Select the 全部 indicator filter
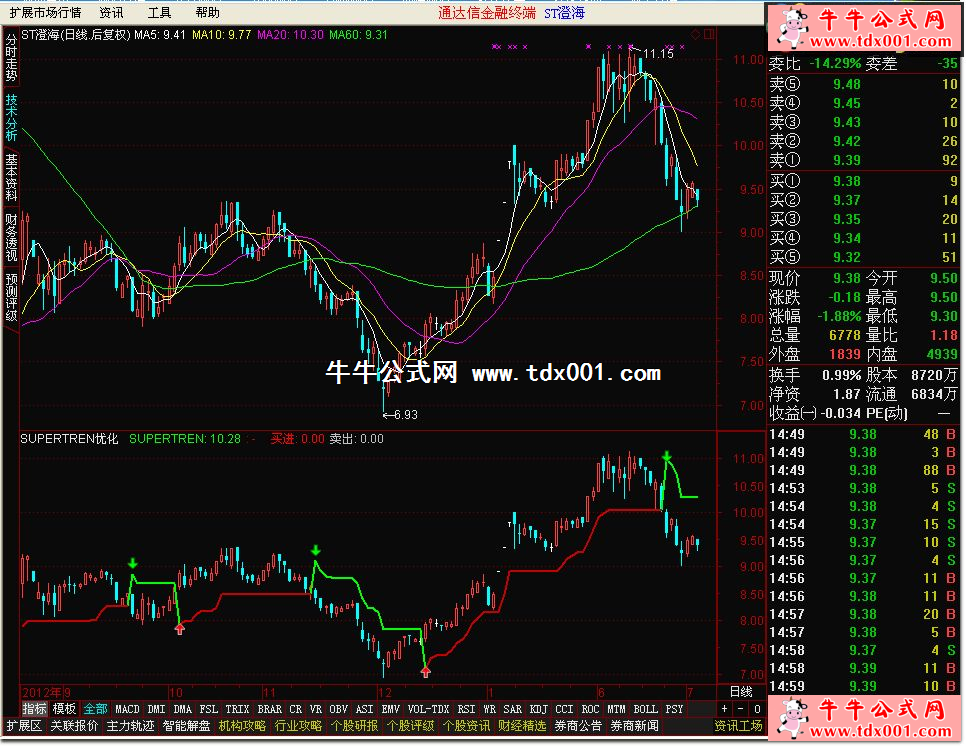The height and width of the screenshot is (746, 966). point(95,709)
